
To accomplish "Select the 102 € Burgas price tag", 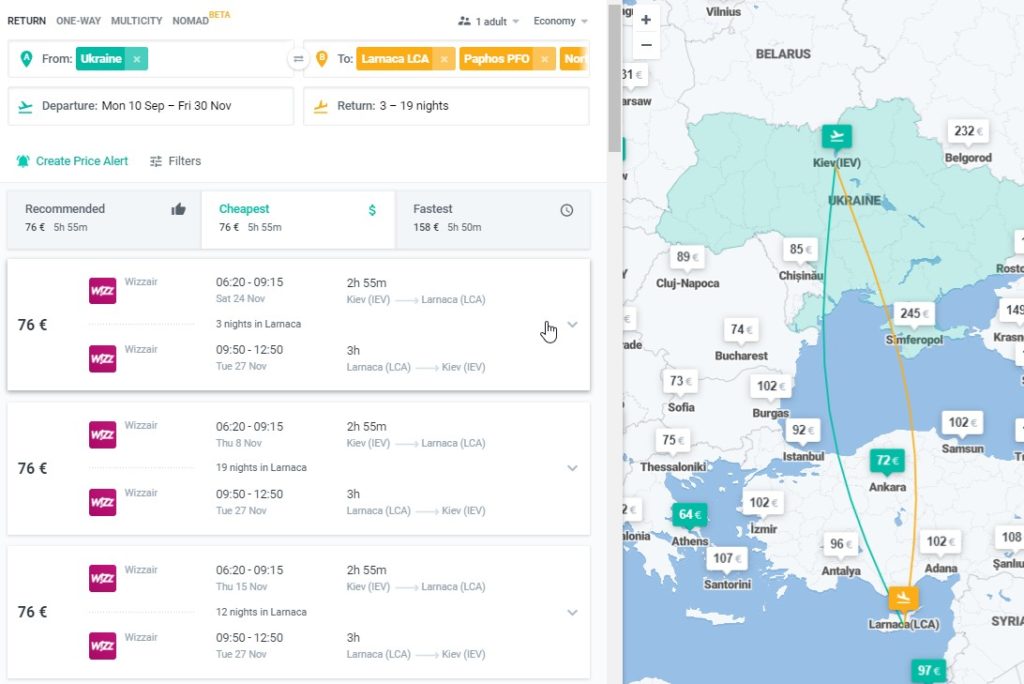I will tap(771, 386).
